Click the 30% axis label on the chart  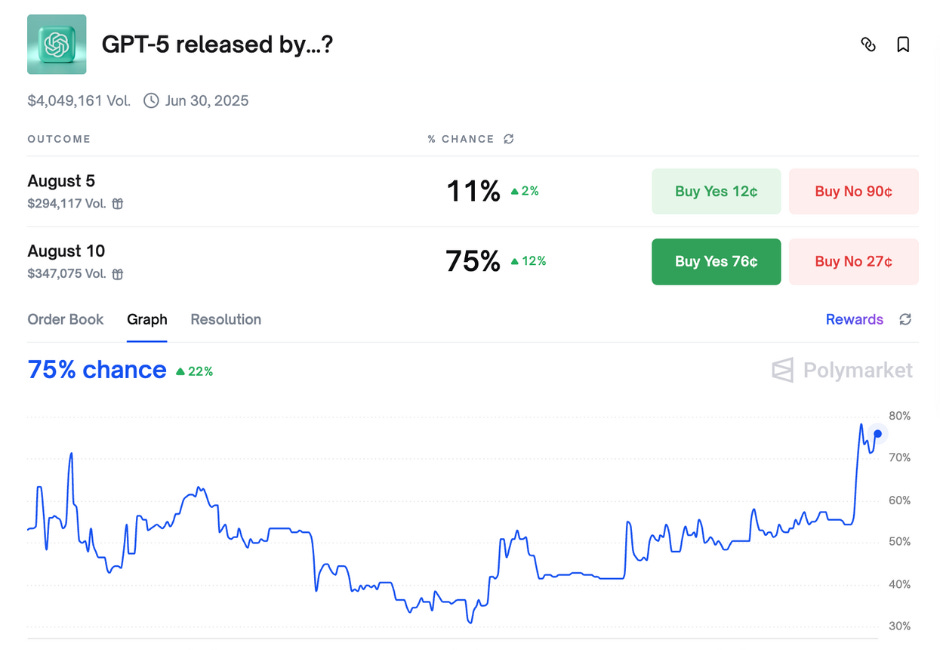(899, 627)
